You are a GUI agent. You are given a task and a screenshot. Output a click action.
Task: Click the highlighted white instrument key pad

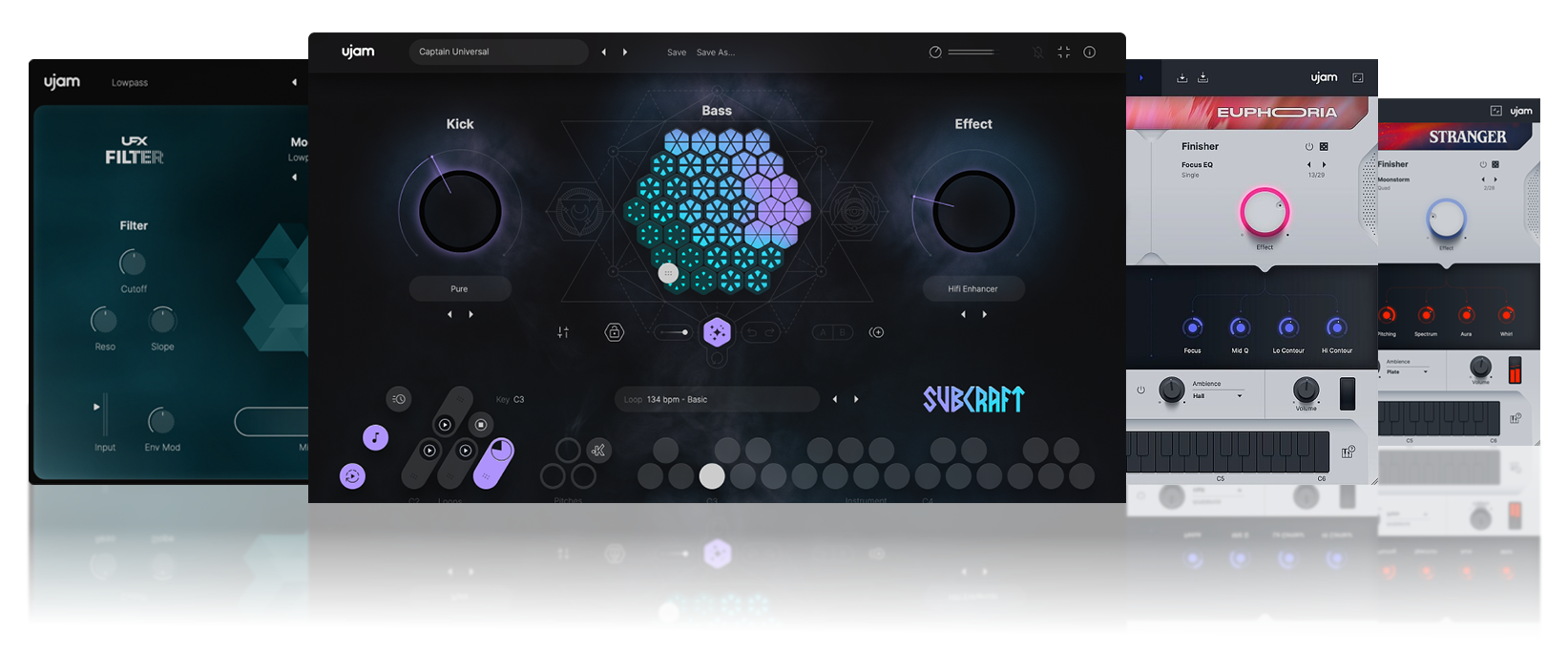[712, 475]
